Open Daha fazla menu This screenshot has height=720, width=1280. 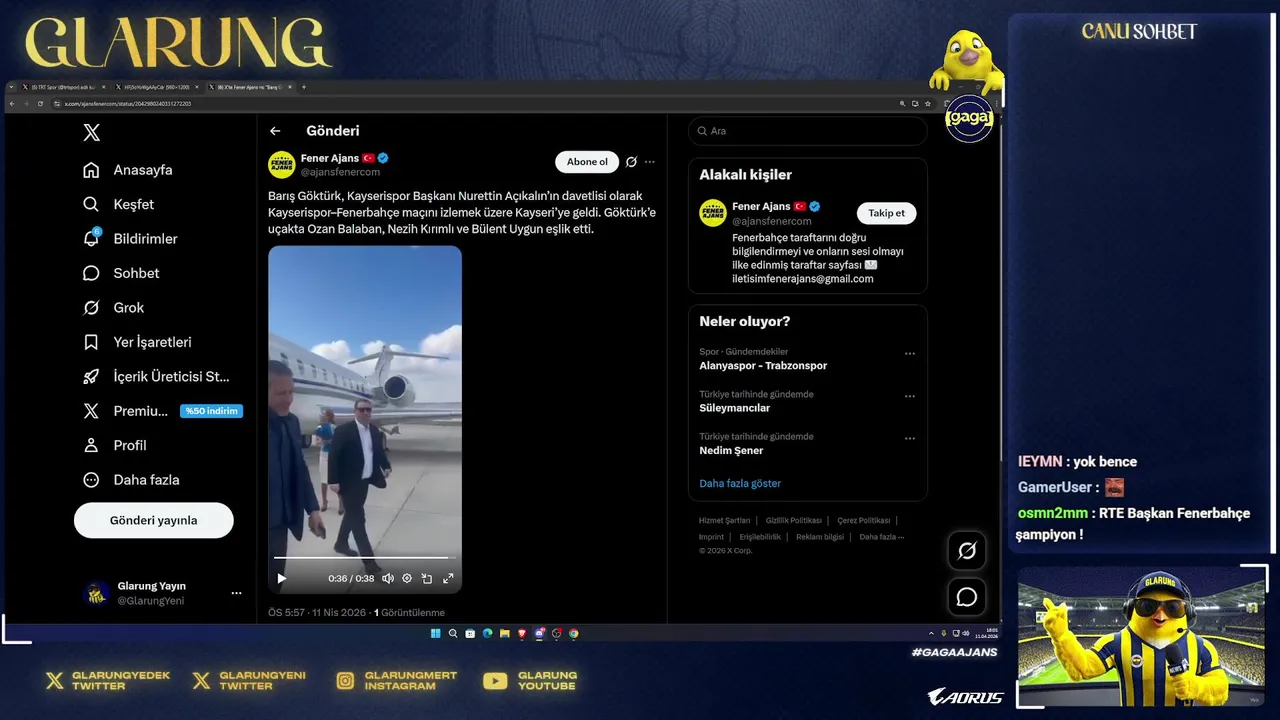[131, 480]
